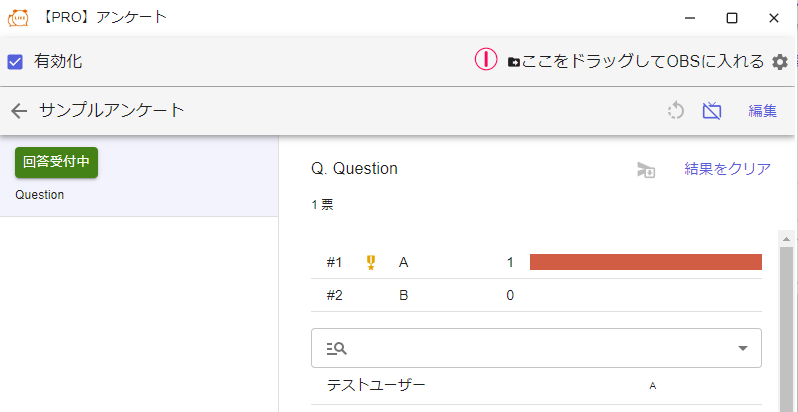
Task: Toggle the 回答受付中 status button
Action: coord(56,162)
